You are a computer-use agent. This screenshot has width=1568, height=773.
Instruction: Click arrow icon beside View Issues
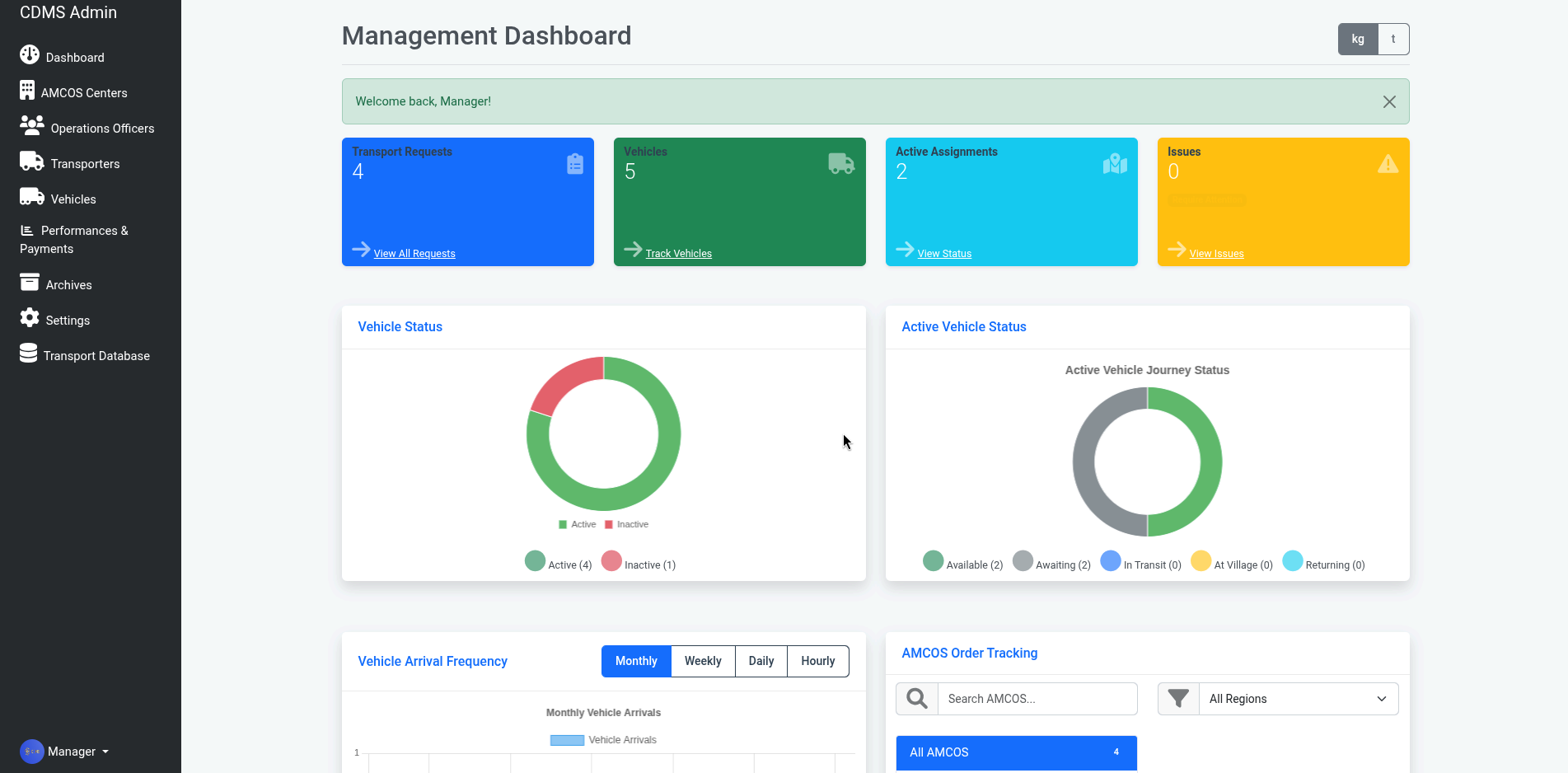tap(1177, 249)
